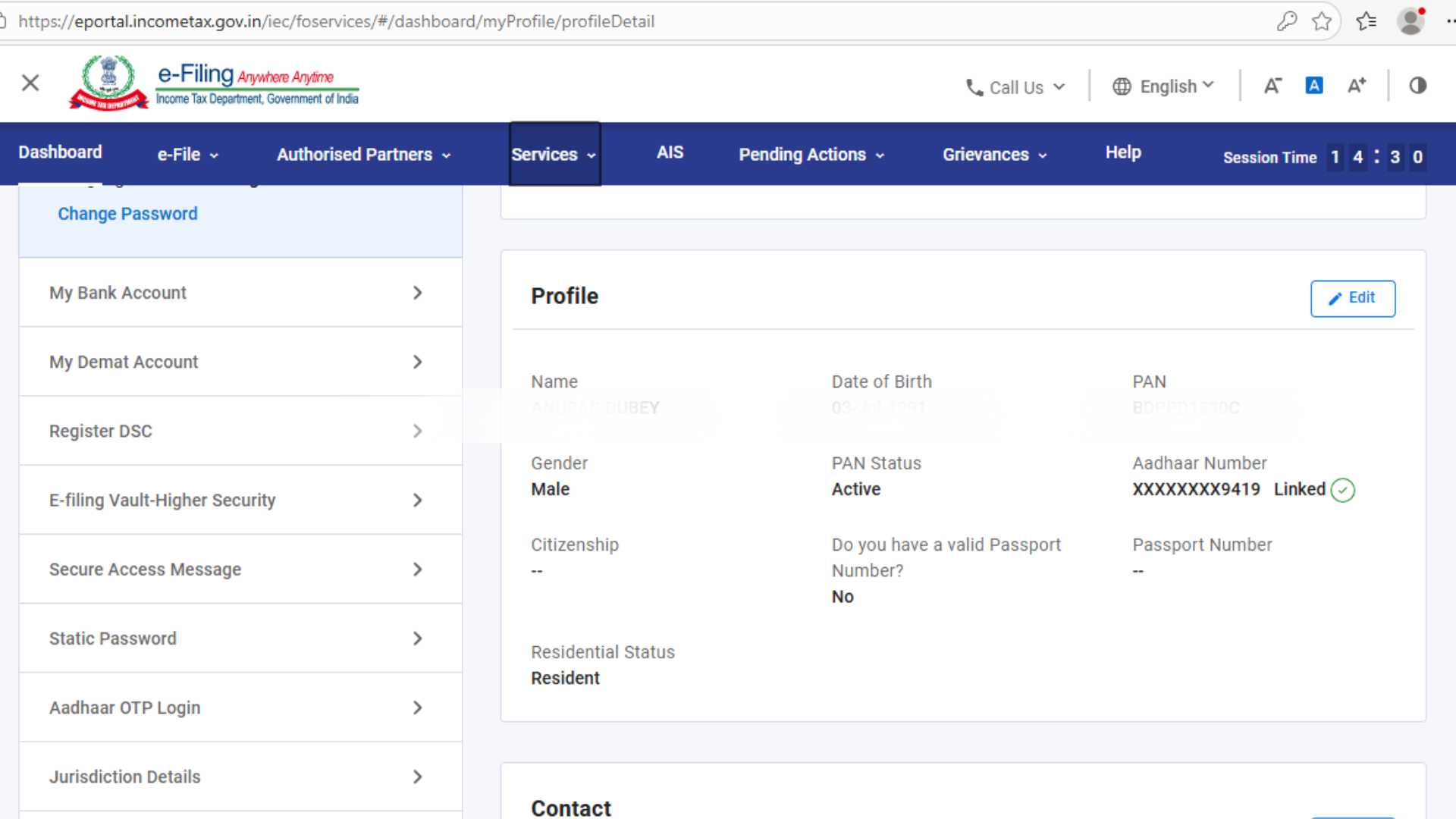Click the key icon in the address bar
Image resolution: width=1456 pixels, height=819 pixels.
point(1287,20)
